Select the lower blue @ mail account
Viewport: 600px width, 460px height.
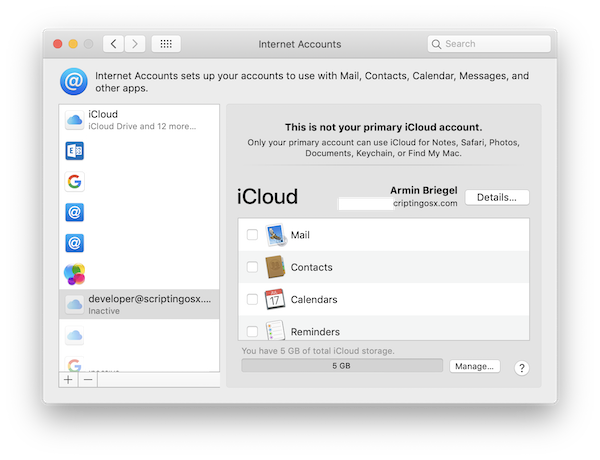coord(75,243)
